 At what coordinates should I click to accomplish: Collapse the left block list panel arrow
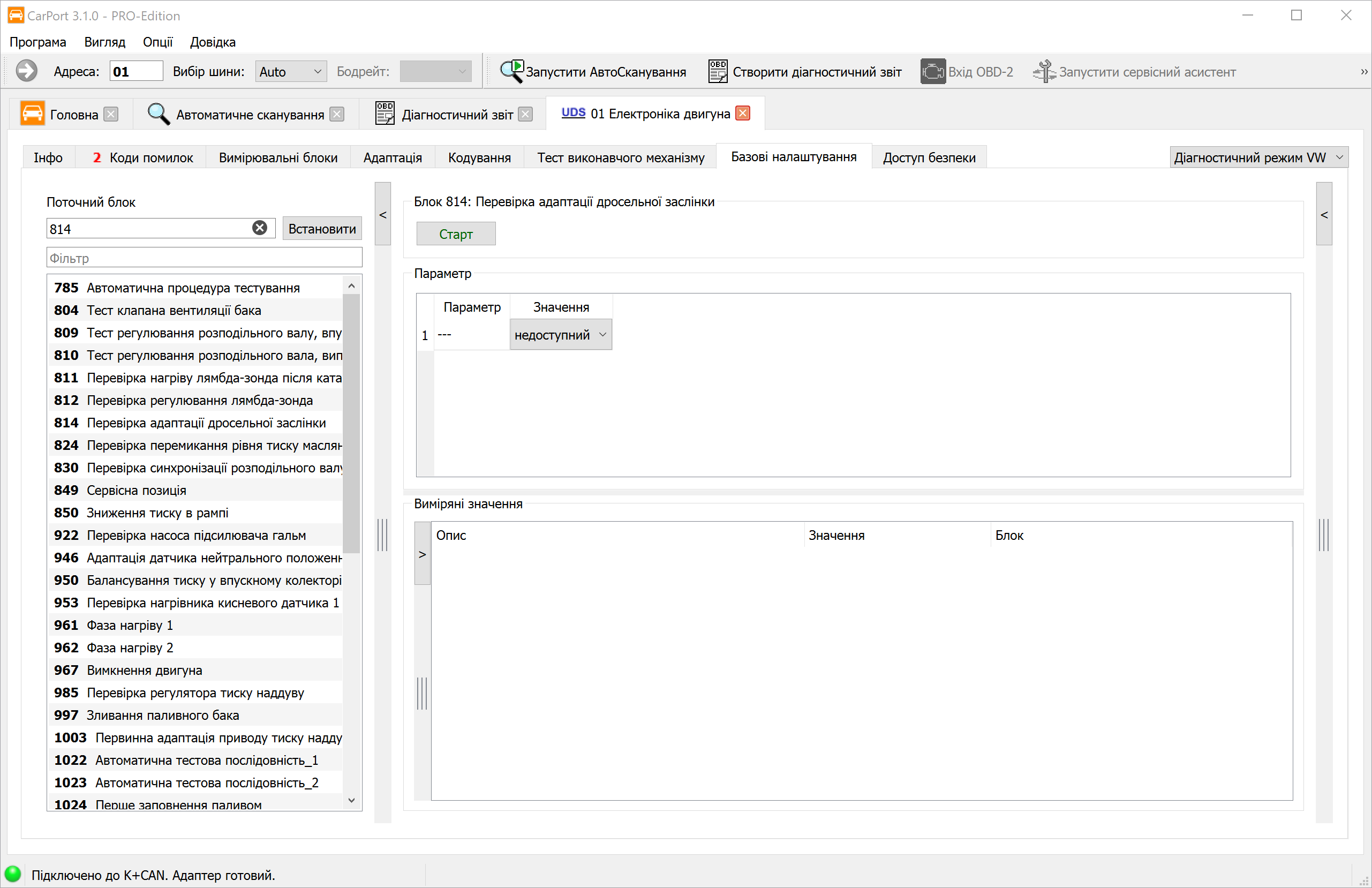tap(383, 215)
